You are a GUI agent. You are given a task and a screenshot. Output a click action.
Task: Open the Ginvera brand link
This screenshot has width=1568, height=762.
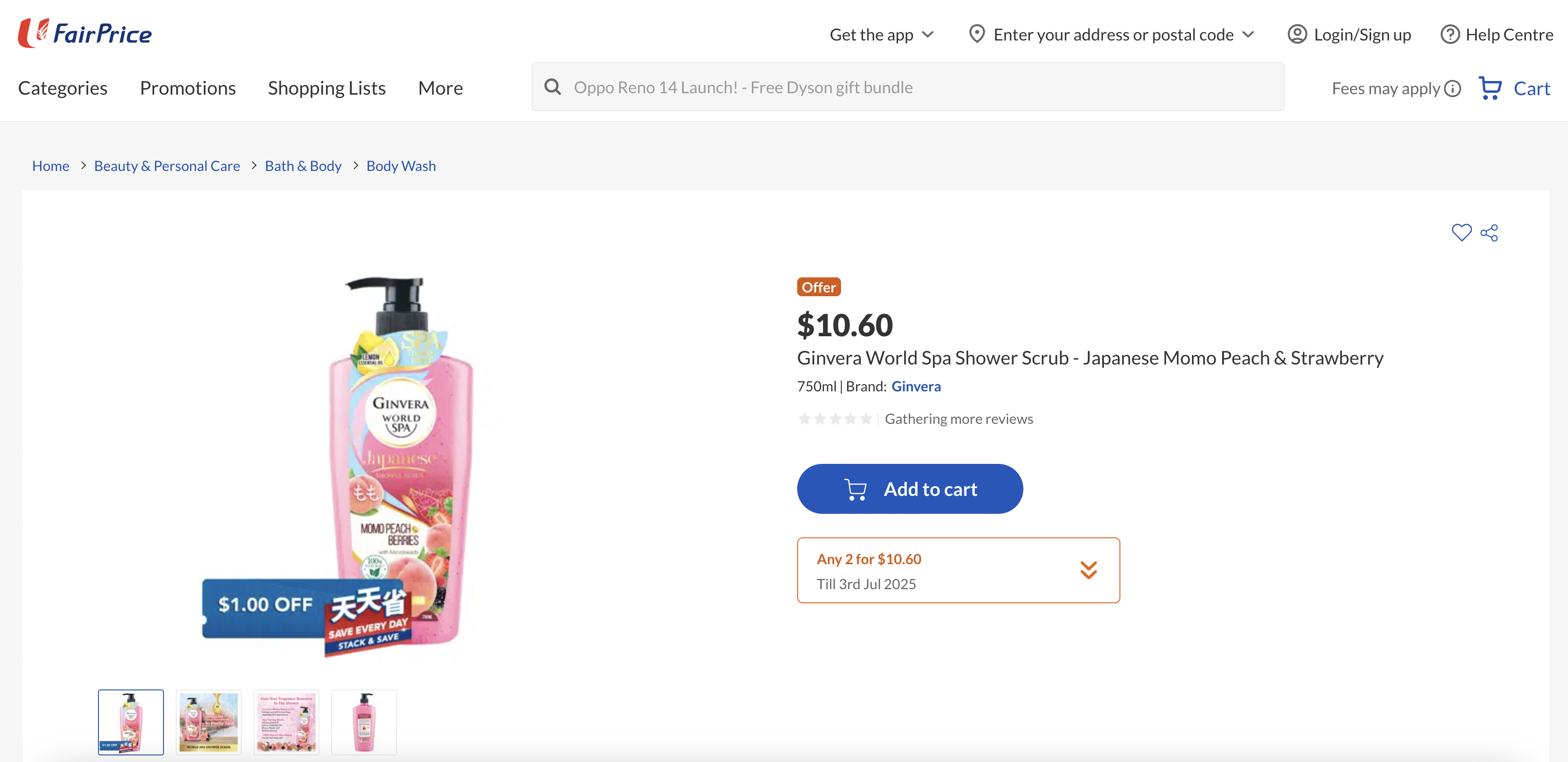[915, 387]
